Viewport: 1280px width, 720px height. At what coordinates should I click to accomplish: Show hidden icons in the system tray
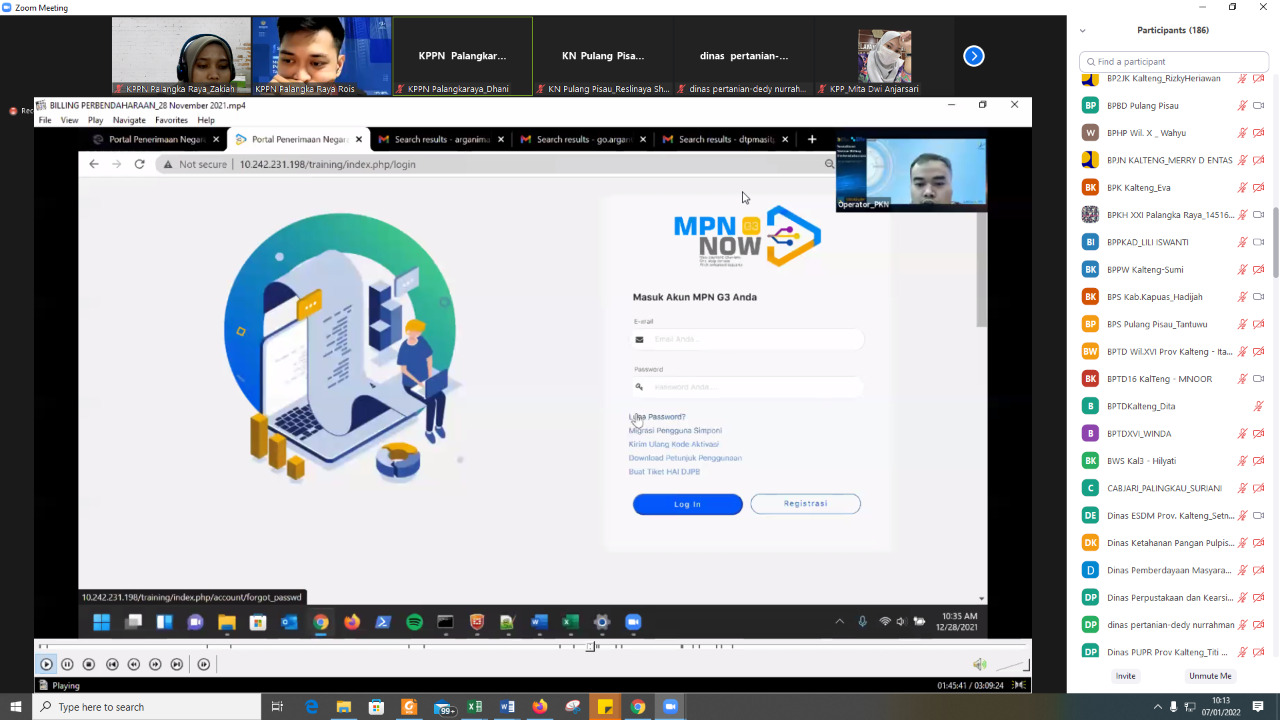click(1158, 707)
